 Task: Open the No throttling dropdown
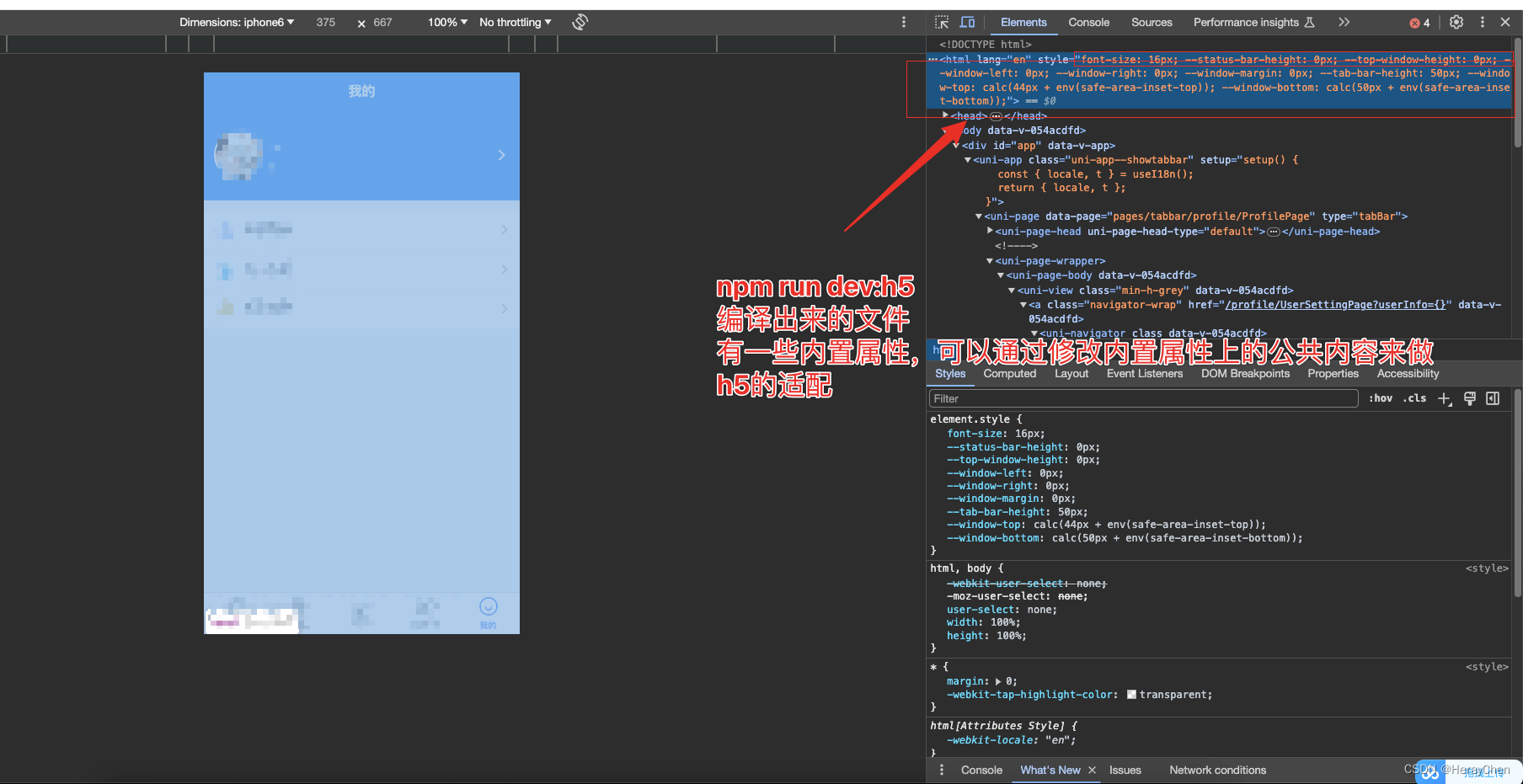point(515,23)
